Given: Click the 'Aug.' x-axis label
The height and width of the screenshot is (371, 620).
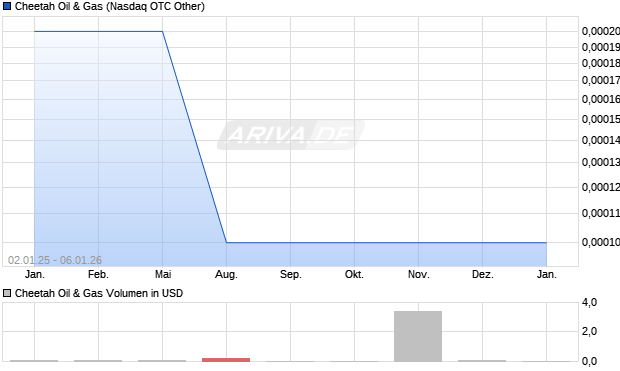Looking at the screenshot, I should click(x=226, y=274).
